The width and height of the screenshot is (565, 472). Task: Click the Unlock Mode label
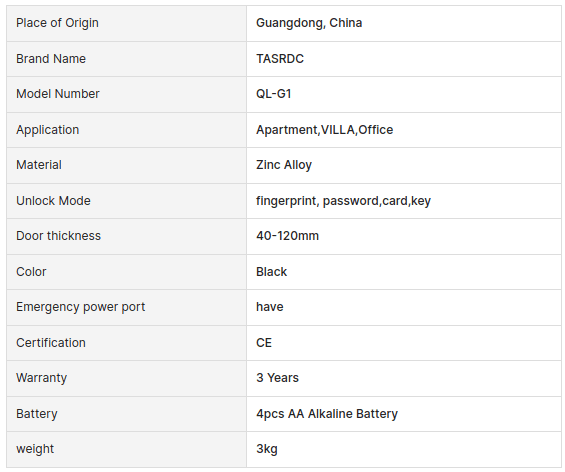point(53,201)
